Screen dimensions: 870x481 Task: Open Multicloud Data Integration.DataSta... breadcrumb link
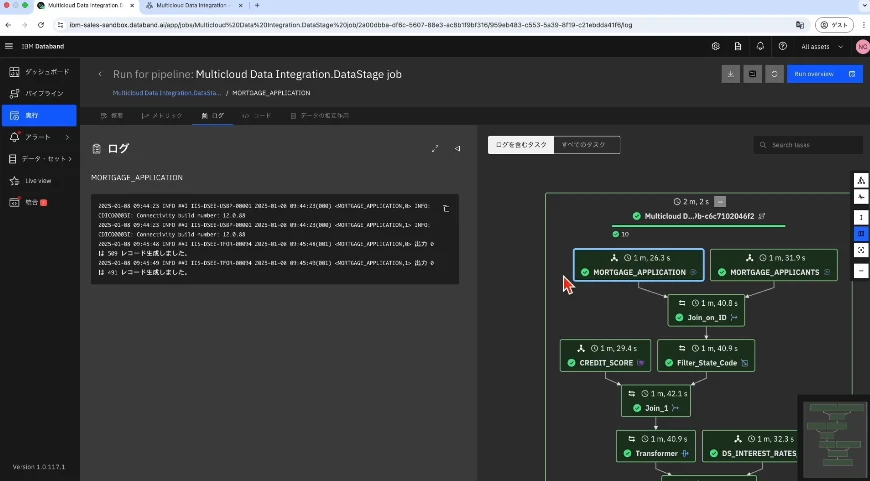167,93
